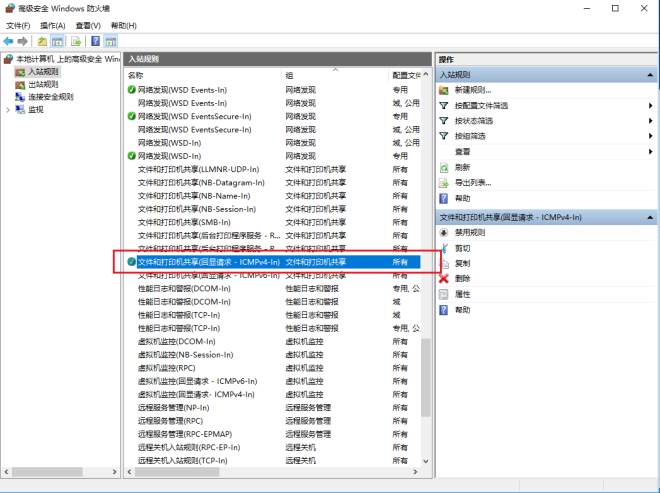Sort by the 配置文件 column header
Image resolution: width=660 pixels, height=493 pixels.
point(405,75)
